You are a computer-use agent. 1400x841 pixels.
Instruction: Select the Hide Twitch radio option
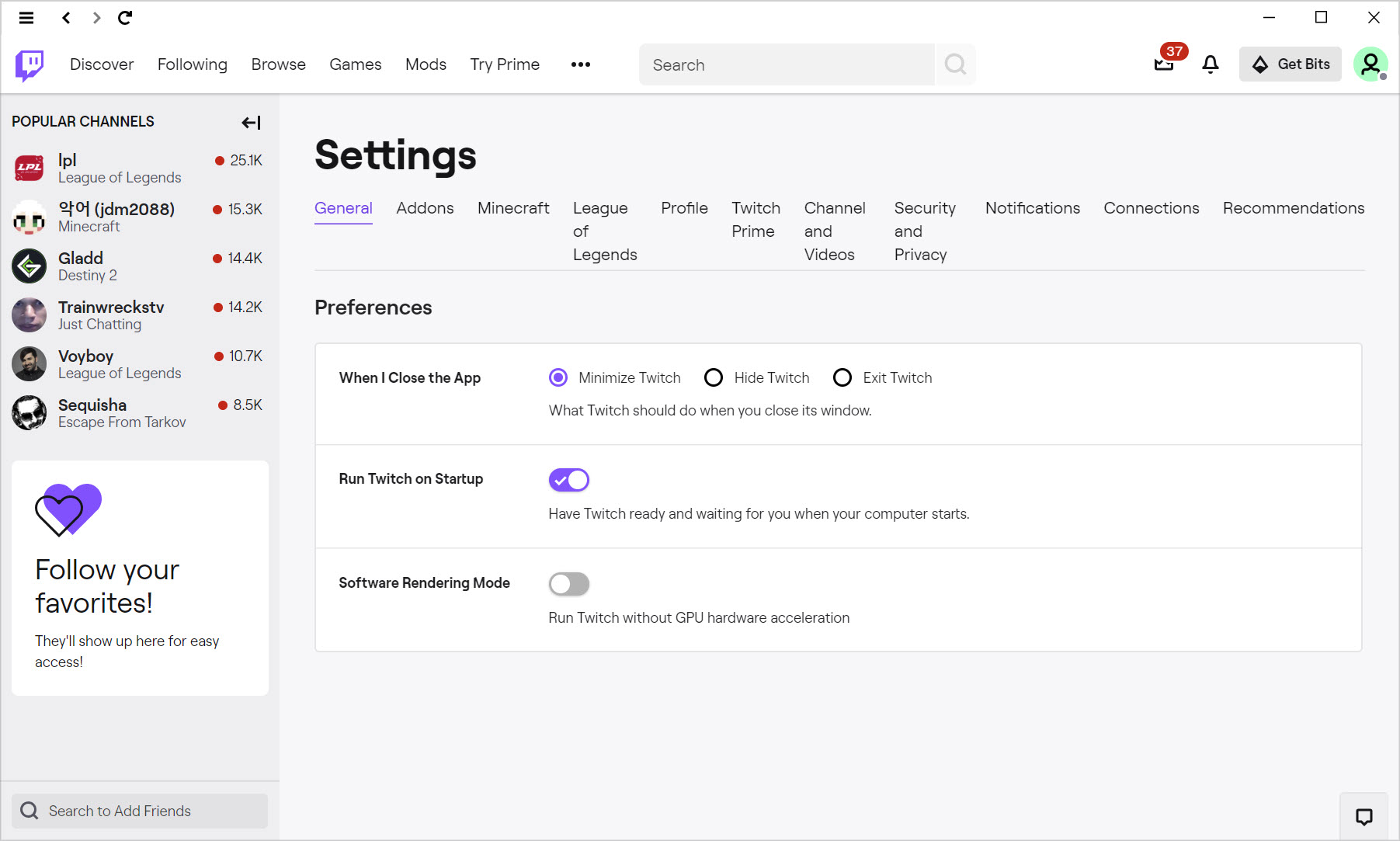713,378
